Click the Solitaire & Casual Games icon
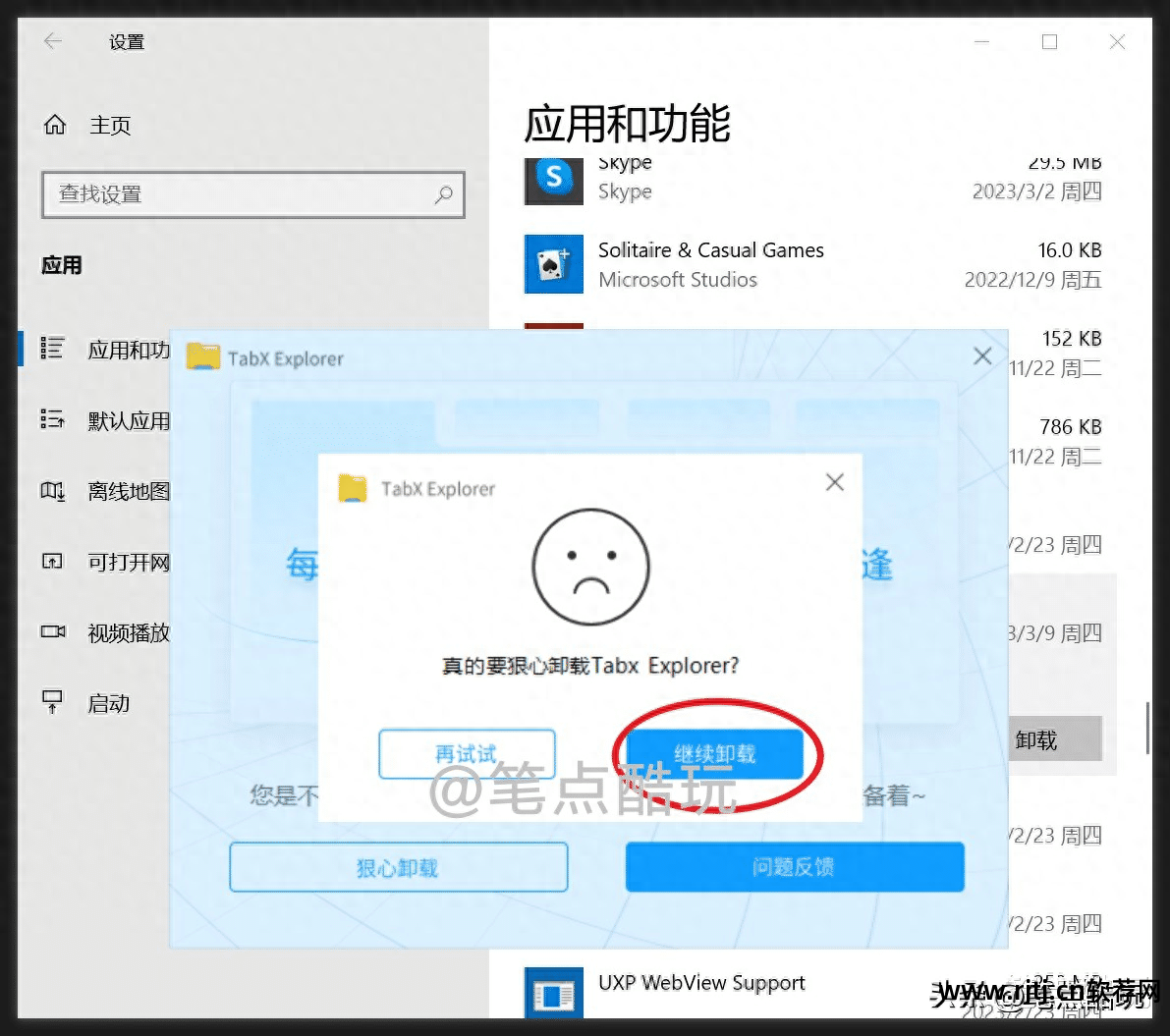Image resolution: width=1170 pixels, height=1036 pixels. tap(553, 264)
